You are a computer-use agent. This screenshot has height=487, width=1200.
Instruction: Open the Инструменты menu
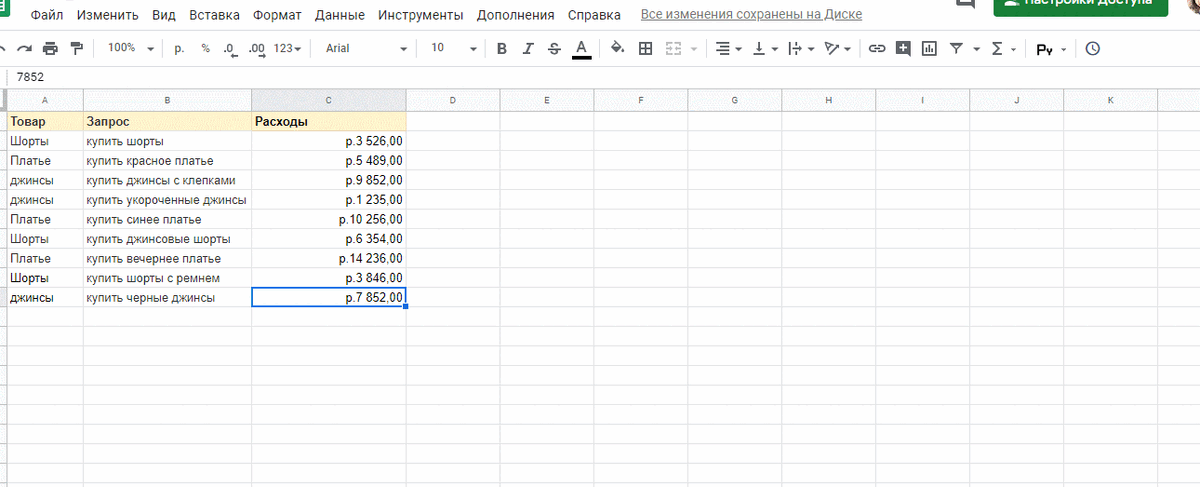pyautogui.click(x=421, y=15)
